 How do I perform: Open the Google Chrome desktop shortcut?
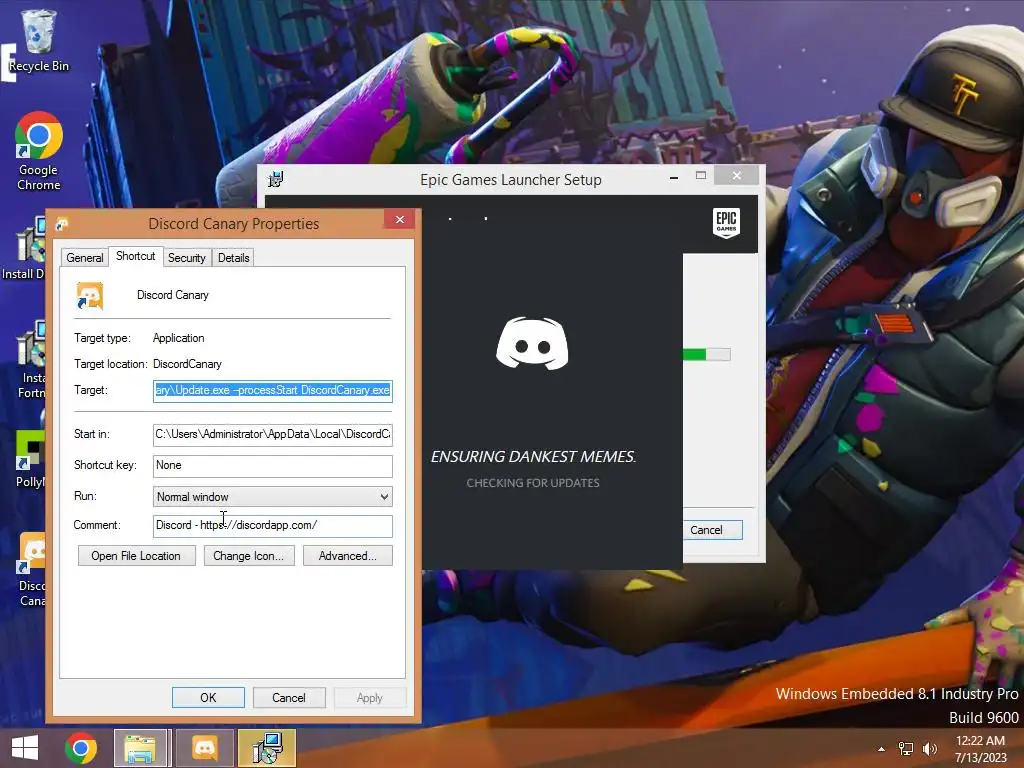(39, 151)
